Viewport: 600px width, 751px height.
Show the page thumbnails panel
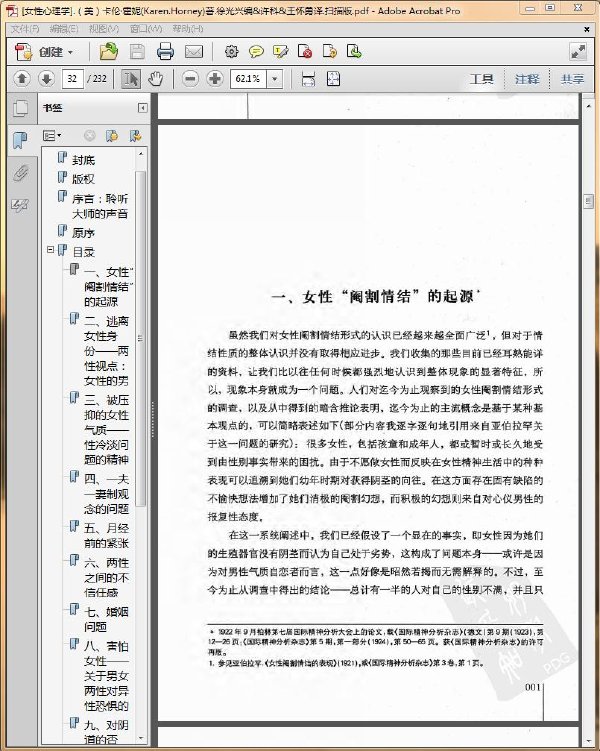click(21, 108)
